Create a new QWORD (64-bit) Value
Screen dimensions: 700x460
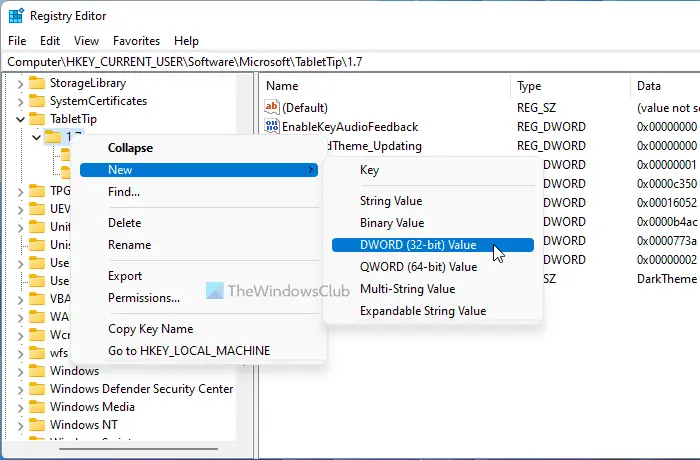[433, 267]
